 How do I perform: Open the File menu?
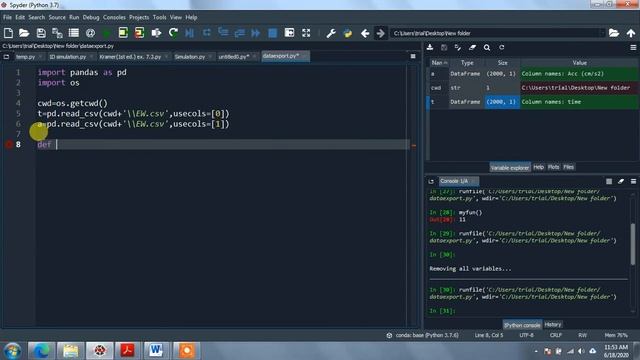pyautogui.click(x=7, y=17)
